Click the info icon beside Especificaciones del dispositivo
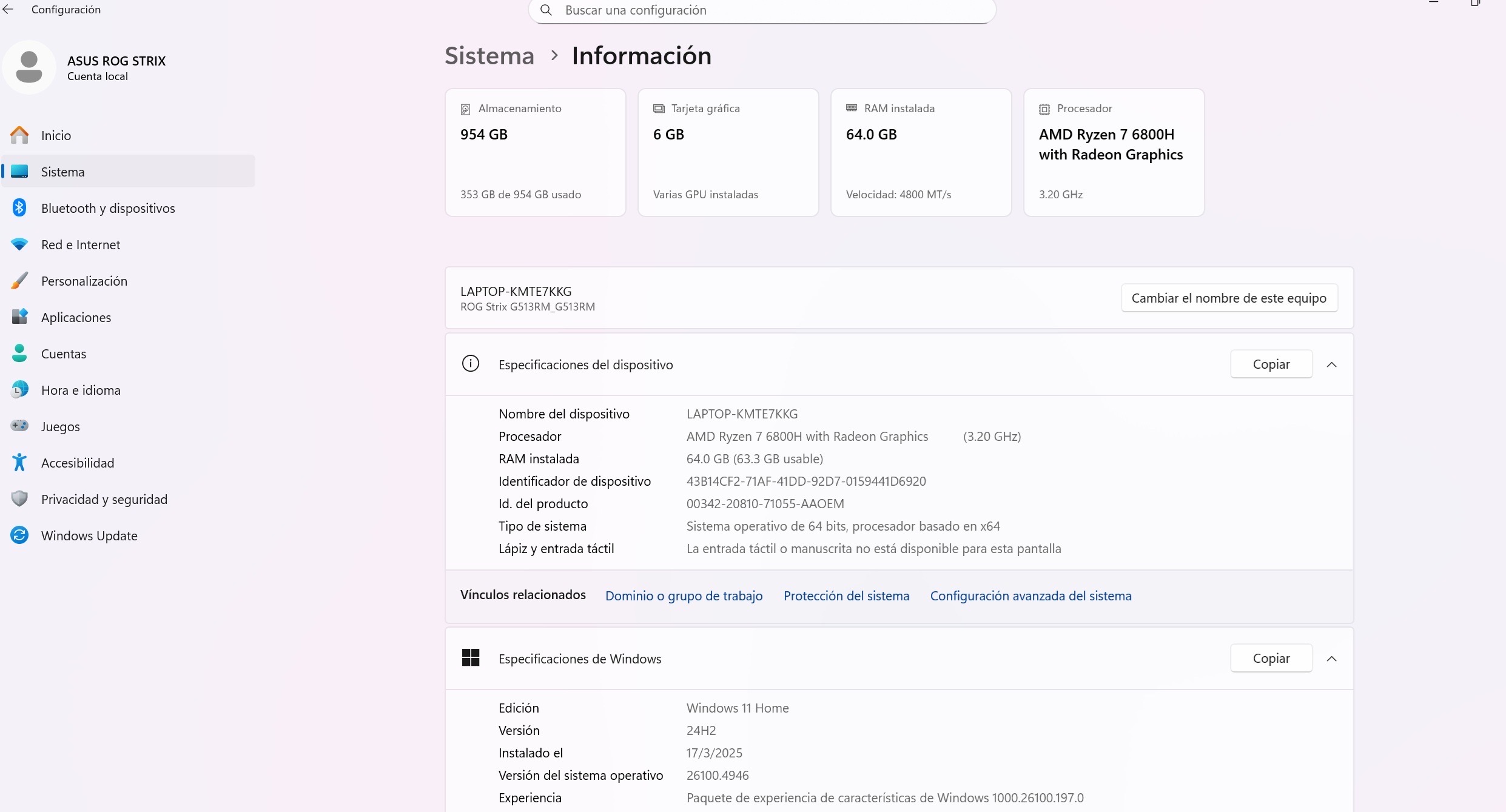 click(471, 363)
